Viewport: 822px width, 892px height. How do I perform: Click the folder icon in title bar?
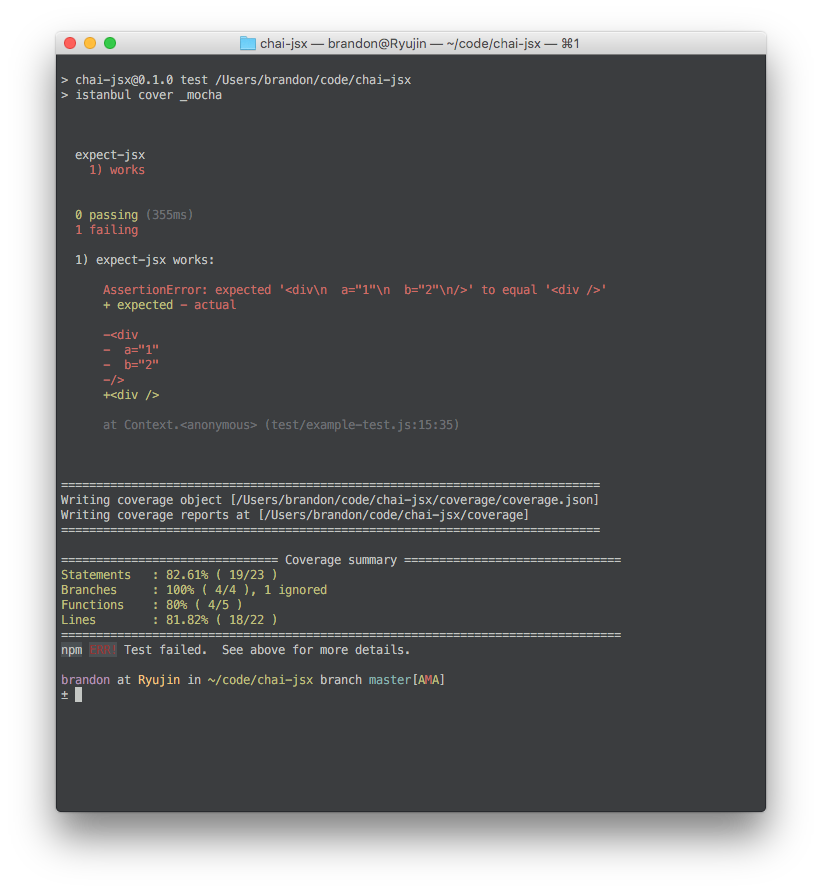[247, 43]
